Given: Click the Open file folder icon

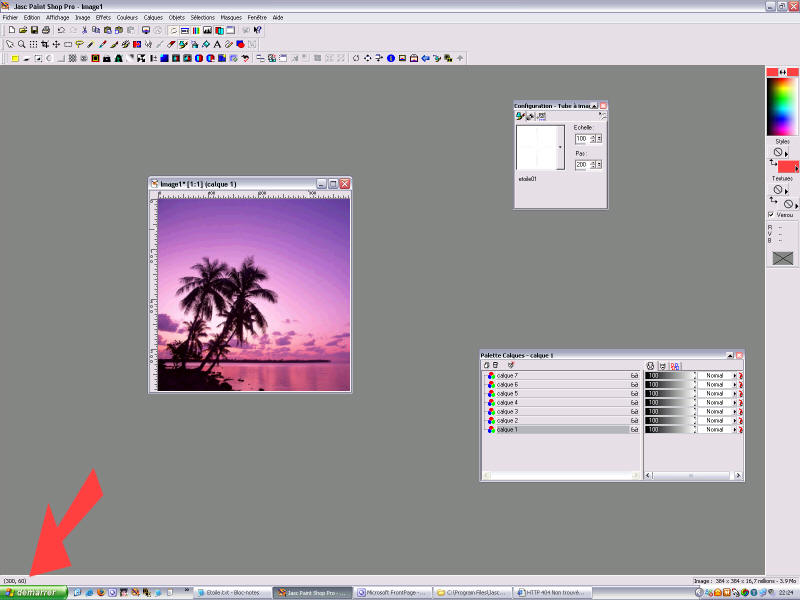Looking at the screenshot, I should click(23, 30).
